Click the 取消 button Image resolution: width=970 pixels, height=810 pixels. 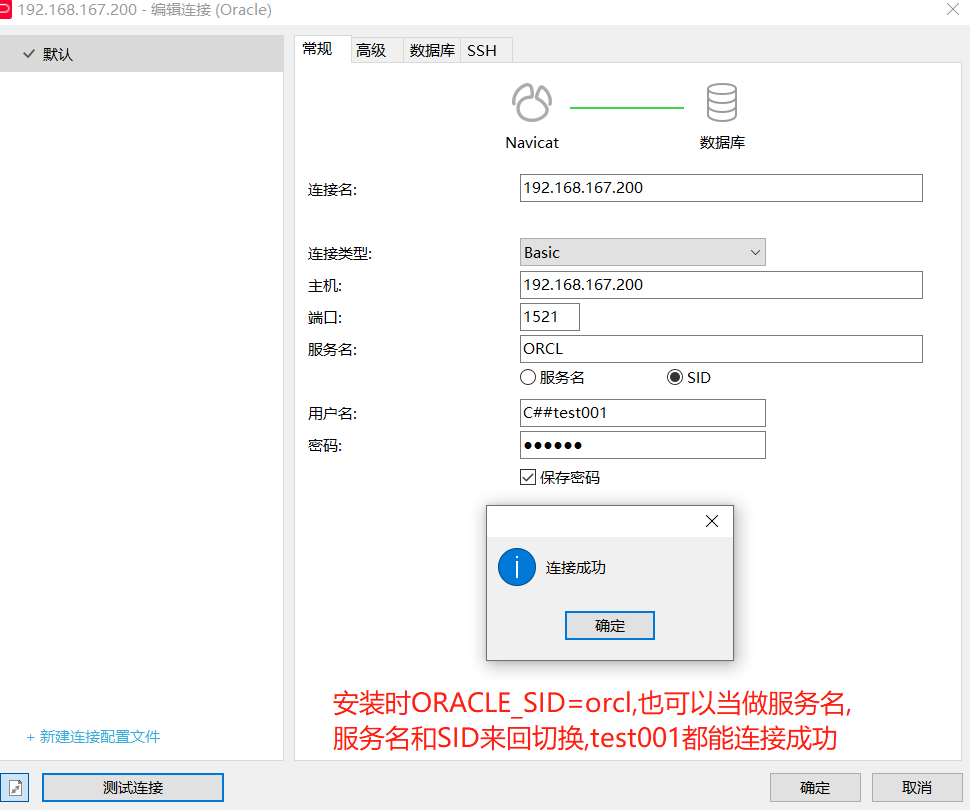pos(917,788)
